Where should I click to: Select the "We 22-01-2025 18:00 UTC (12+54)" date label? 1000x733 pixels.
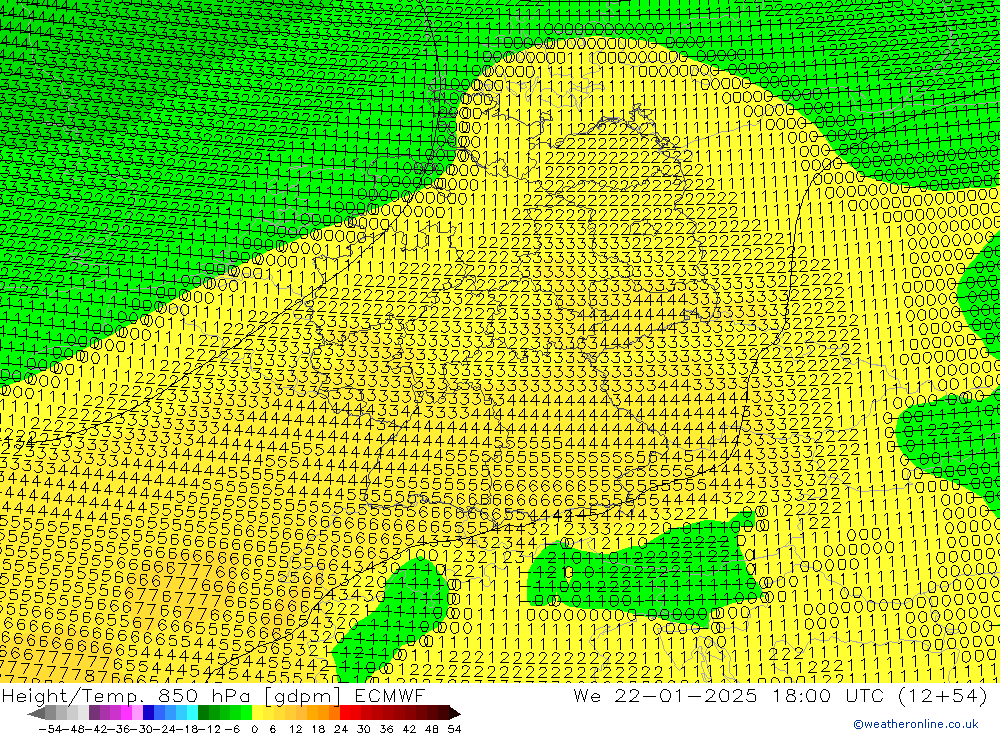click(x=780, y=695)
